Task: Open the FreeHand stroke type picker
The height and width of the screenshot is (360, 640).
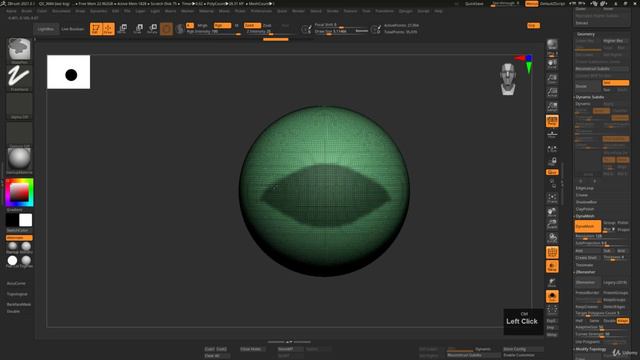Action: pos(19,78)
